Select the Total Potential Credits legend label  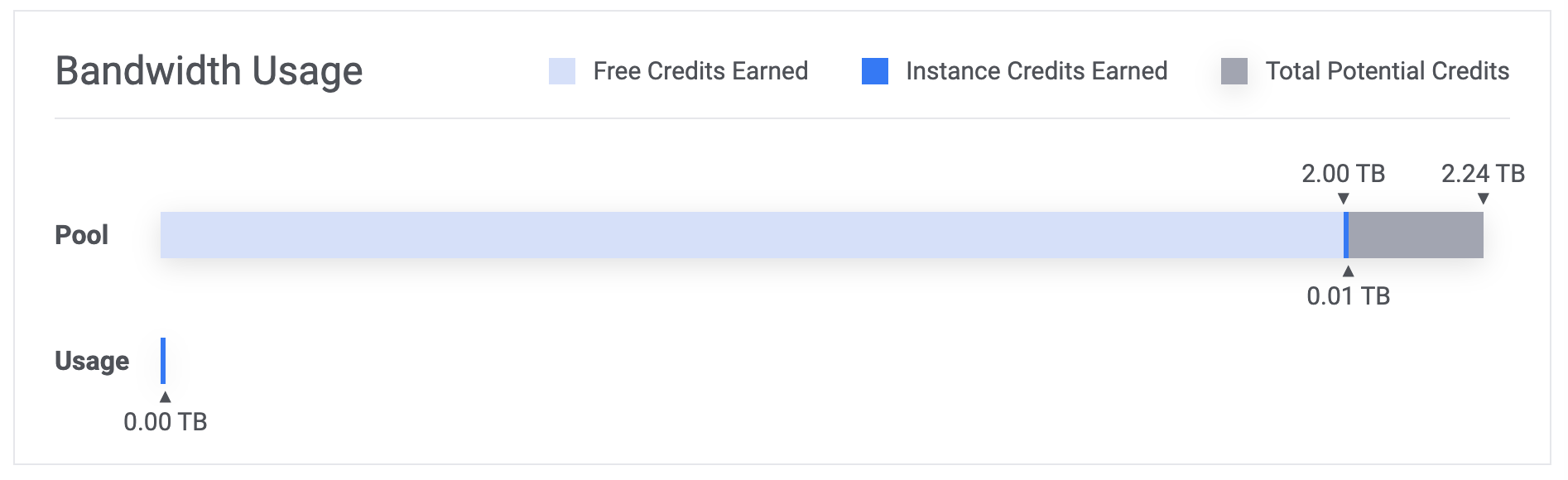point(1388,71)
